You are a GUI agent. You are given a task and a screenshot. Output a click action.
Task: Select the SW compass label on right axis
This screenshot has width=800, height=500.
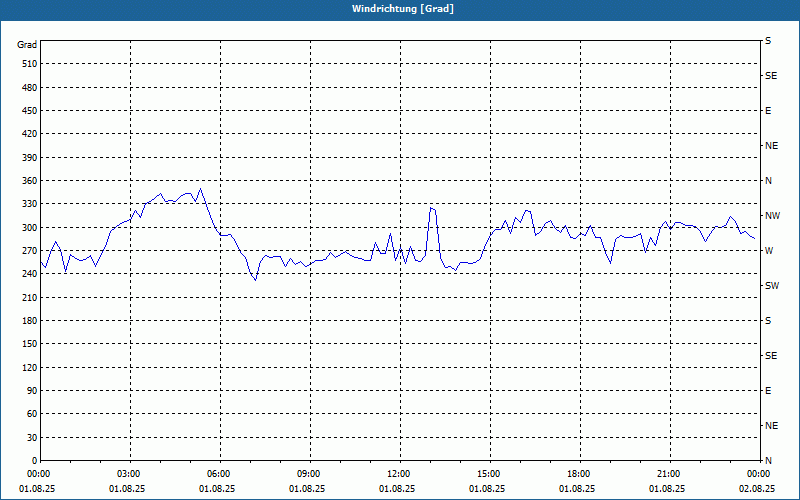coord(772,286)
